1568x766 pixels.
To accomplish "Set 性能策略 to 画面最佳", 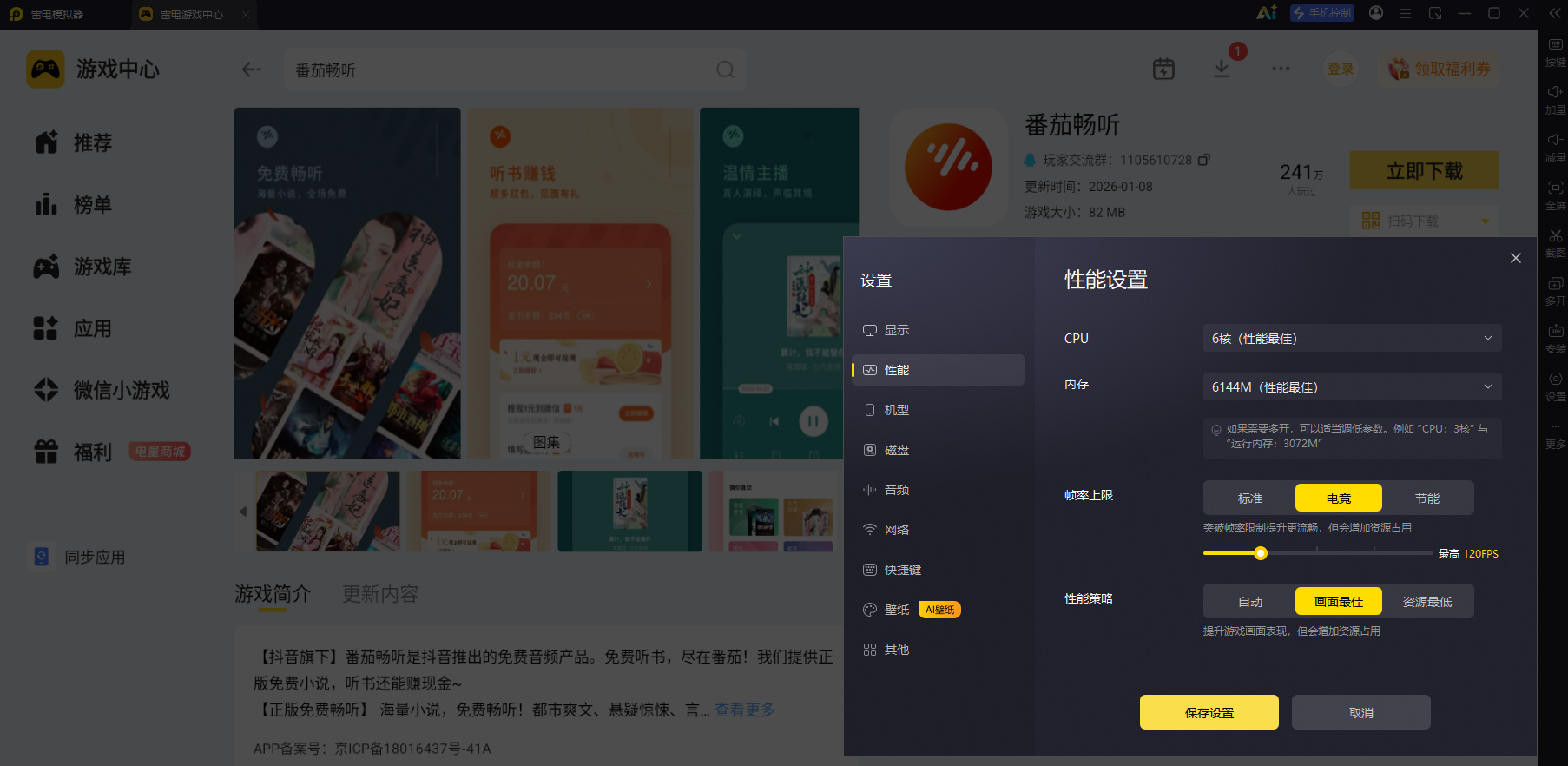I will point(1339,601).
